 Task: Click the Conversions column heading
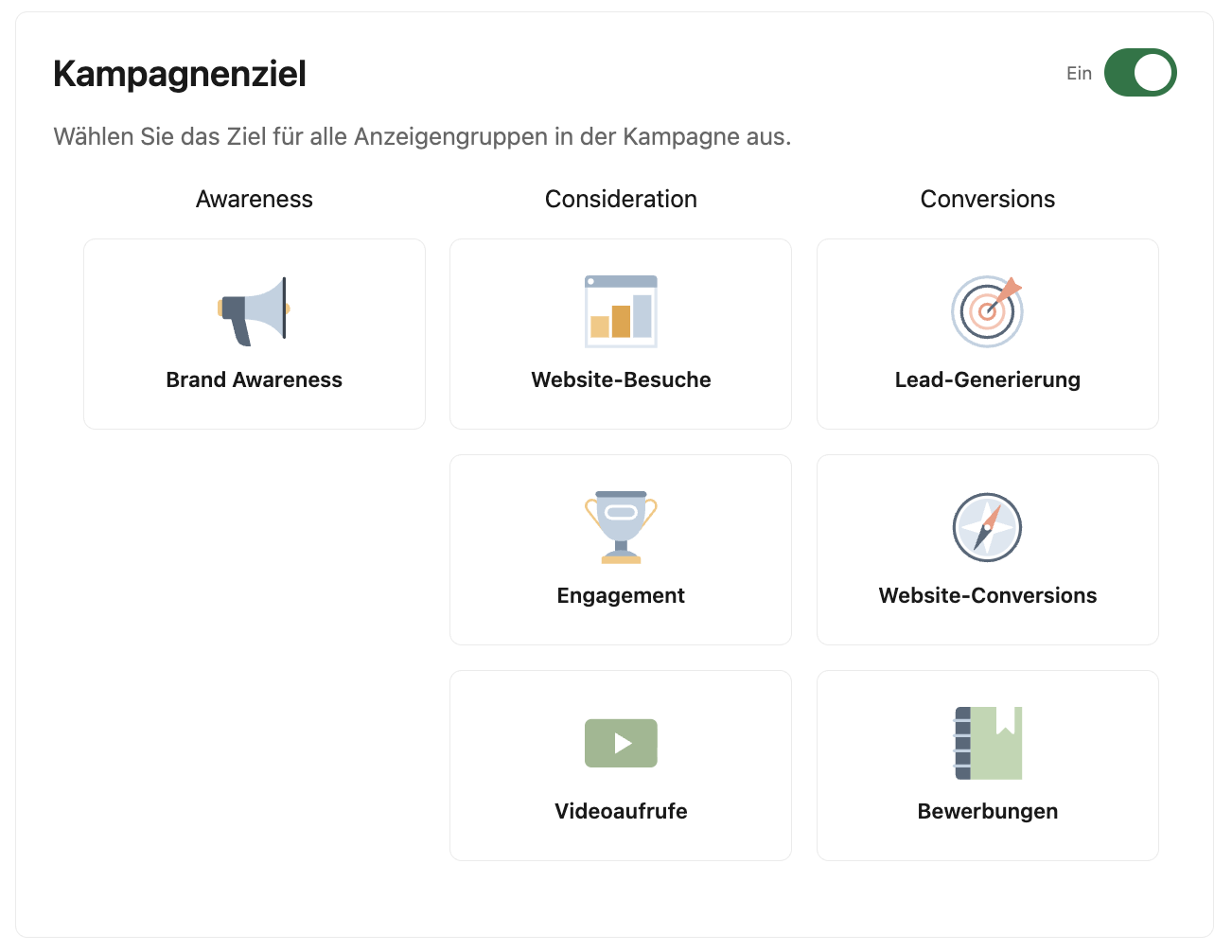tap(988, 199)
